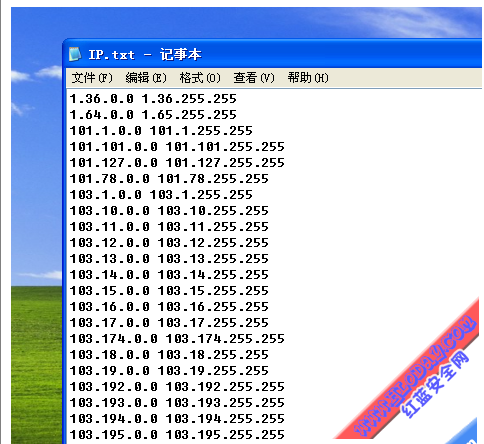Click line starting with 103.17.0.0

(169, 323)
